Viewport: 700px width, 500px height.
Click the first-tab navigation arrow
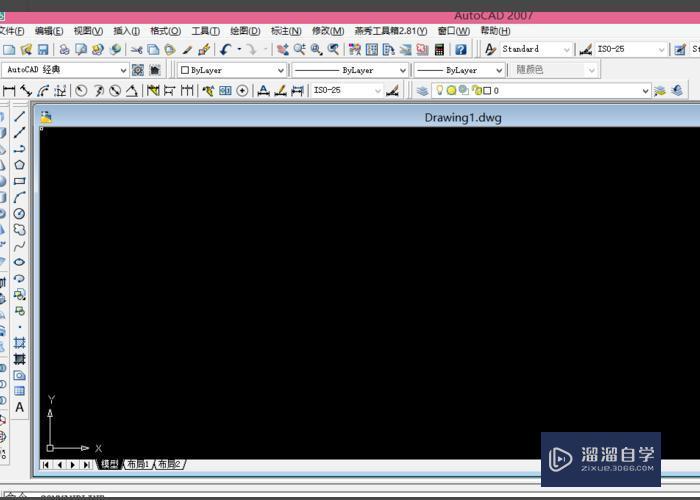pos(46,465)
